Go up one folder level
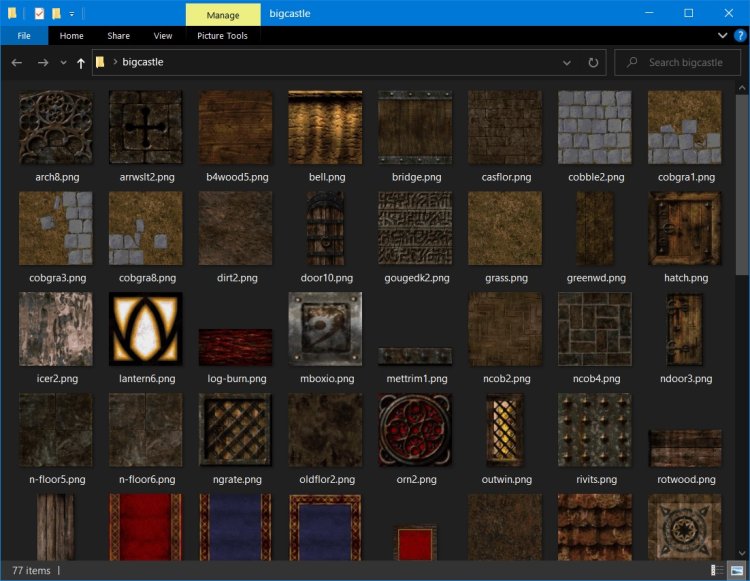Screen dimensions: 750x581 click(81, 62)
